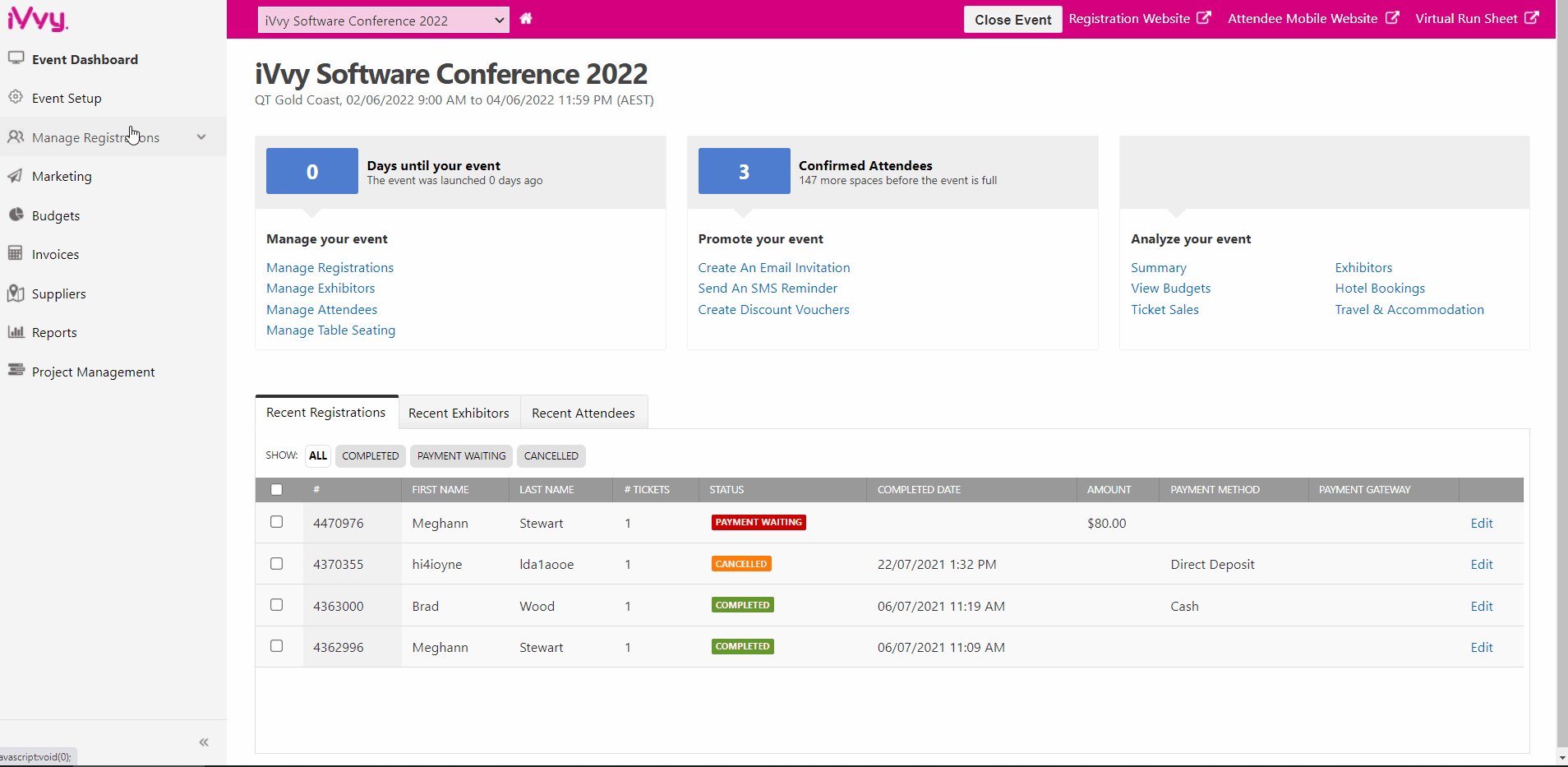
Task: Click the Invoices calculator icon
Action: 16,253
